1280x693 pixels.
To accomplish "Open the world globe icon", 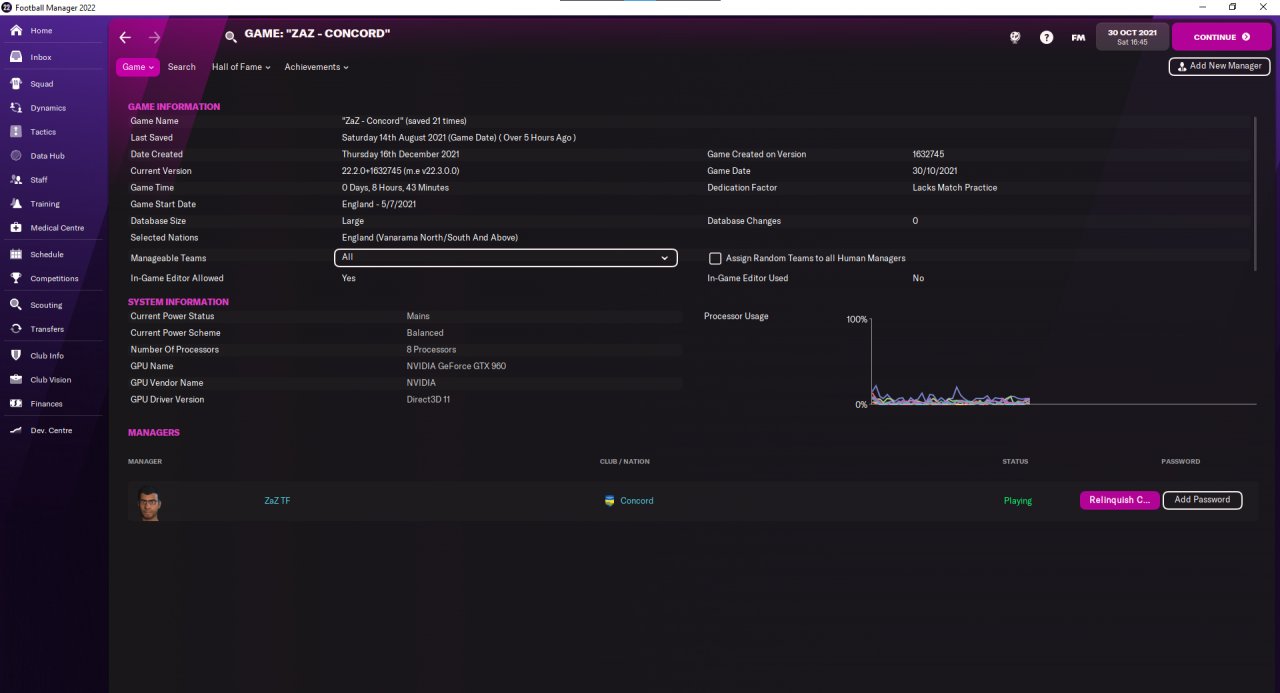I will pyautogui.click(x=1015, y=37).
